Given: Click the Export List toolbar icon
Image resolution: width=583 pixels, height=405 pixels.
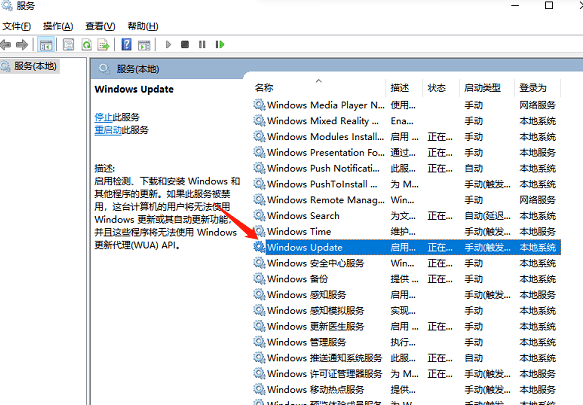Looking at the screenshot, I should pos(103,45).
